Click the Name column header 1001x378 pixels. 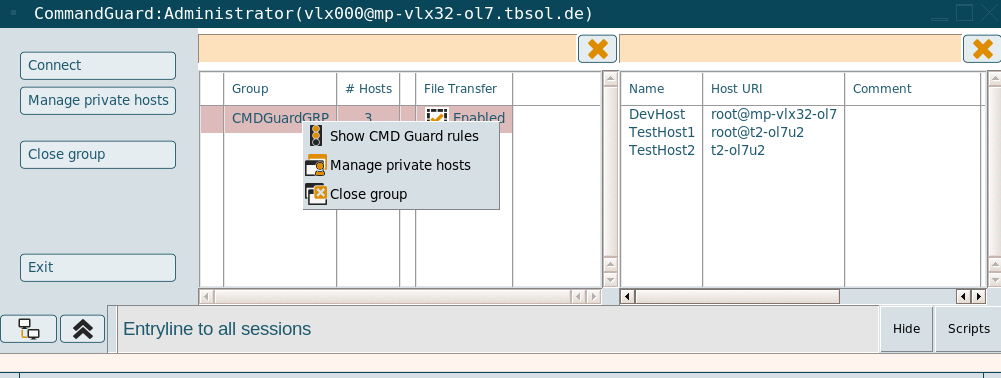click(x=661, y=89)
